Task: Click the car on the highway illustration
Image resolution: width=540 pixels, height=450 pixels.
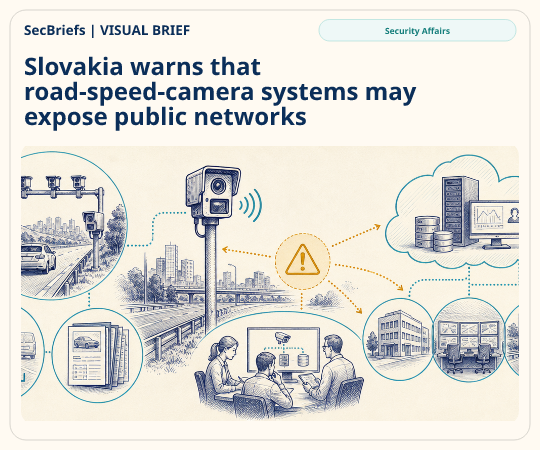Action: (x=38, y=258)
